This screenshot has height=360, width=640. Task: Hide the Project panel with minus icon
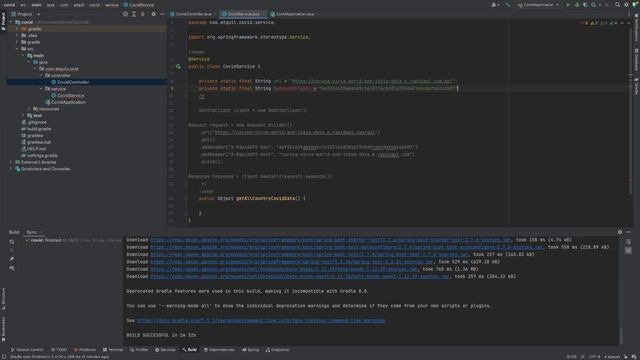click(x=162, y=14)
